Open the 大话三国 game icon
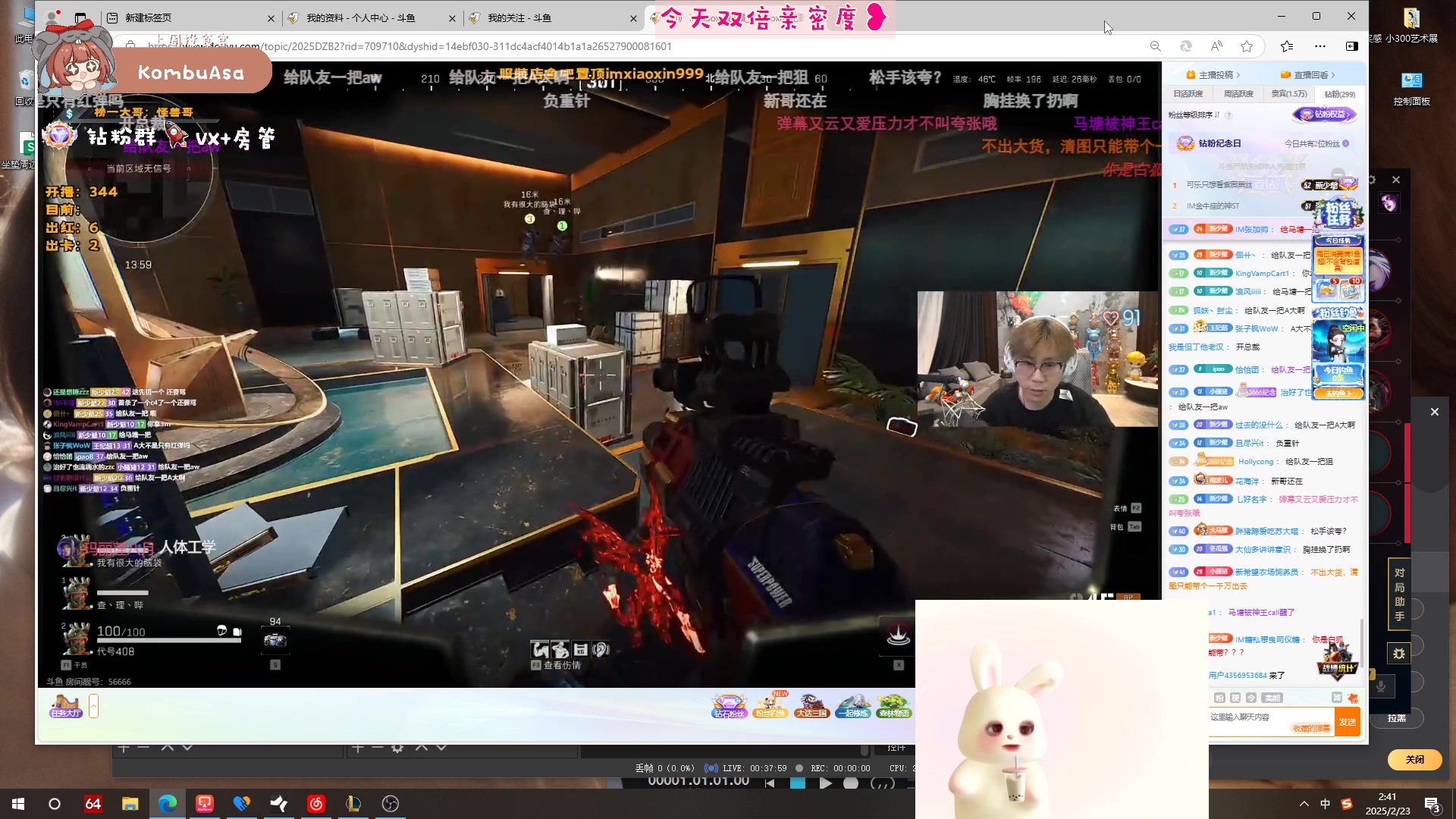The width and height of the screenshot is (1456, 819). [811, 706]
